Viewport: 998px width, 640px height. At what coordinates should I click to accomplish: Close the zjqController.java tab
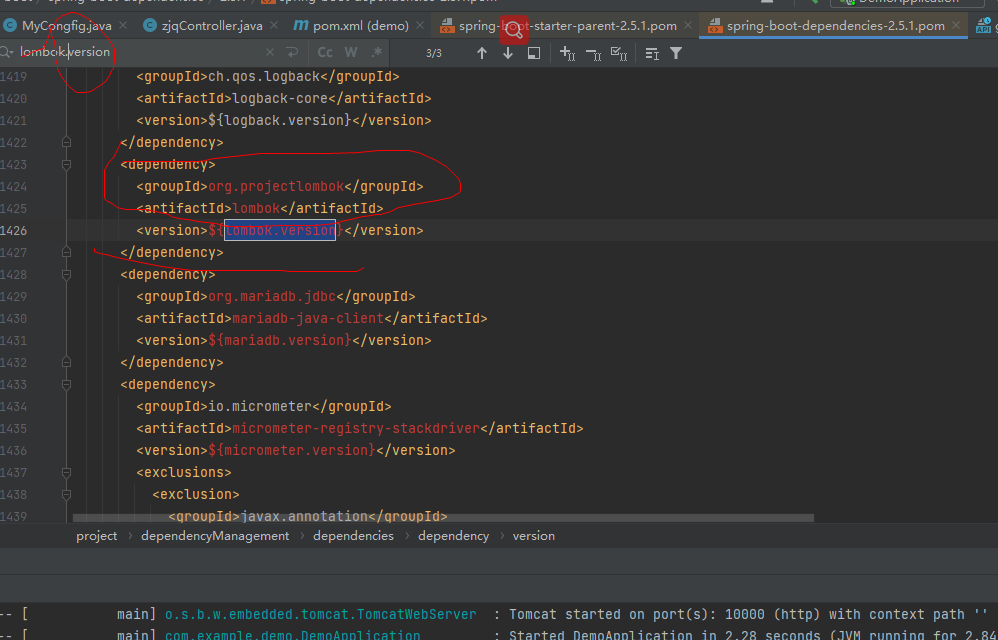pyautogui.click(x=274, y=25)
